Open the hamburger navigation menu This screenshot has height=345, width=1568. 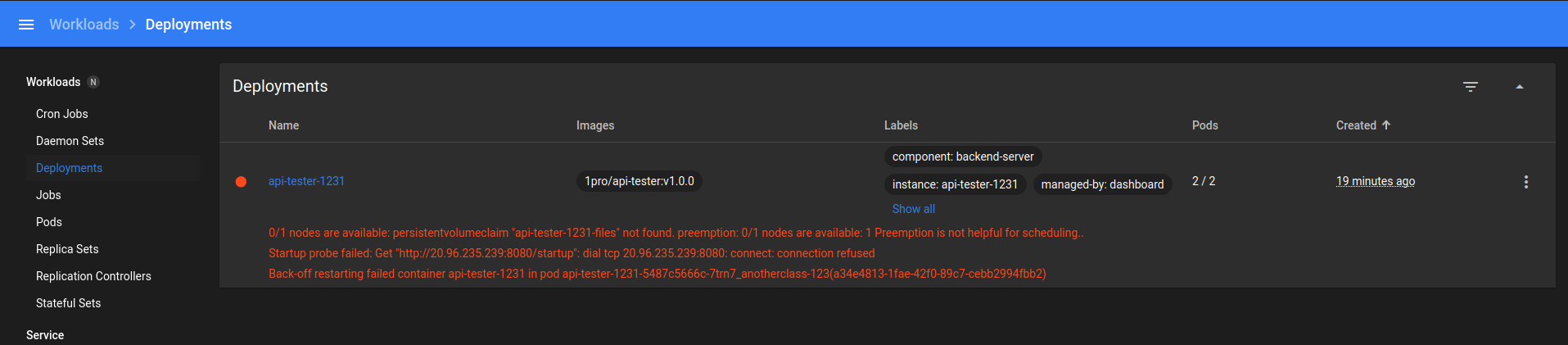coord(26,25)
